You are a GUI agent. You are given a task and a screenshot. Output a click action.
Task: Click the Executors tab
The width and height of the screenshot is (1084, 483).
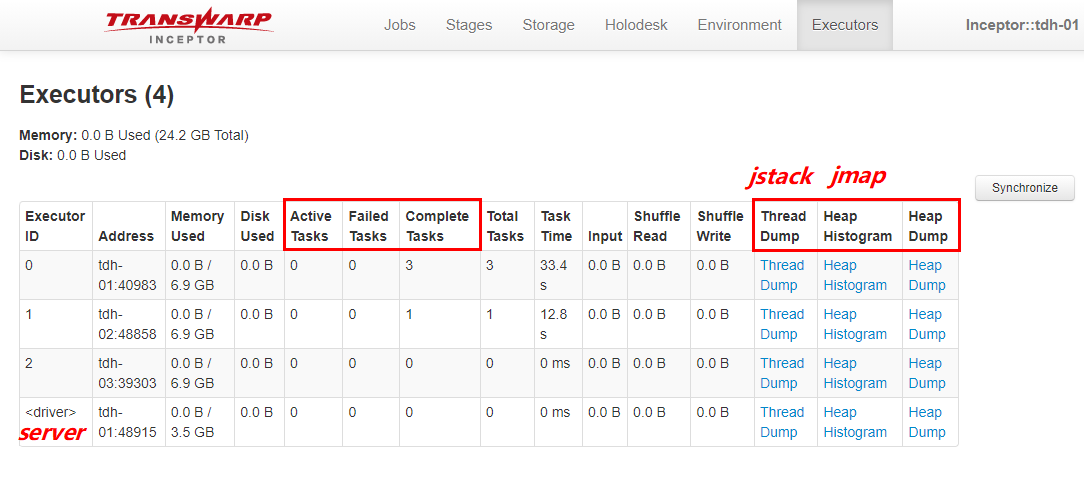click(845, 25)
